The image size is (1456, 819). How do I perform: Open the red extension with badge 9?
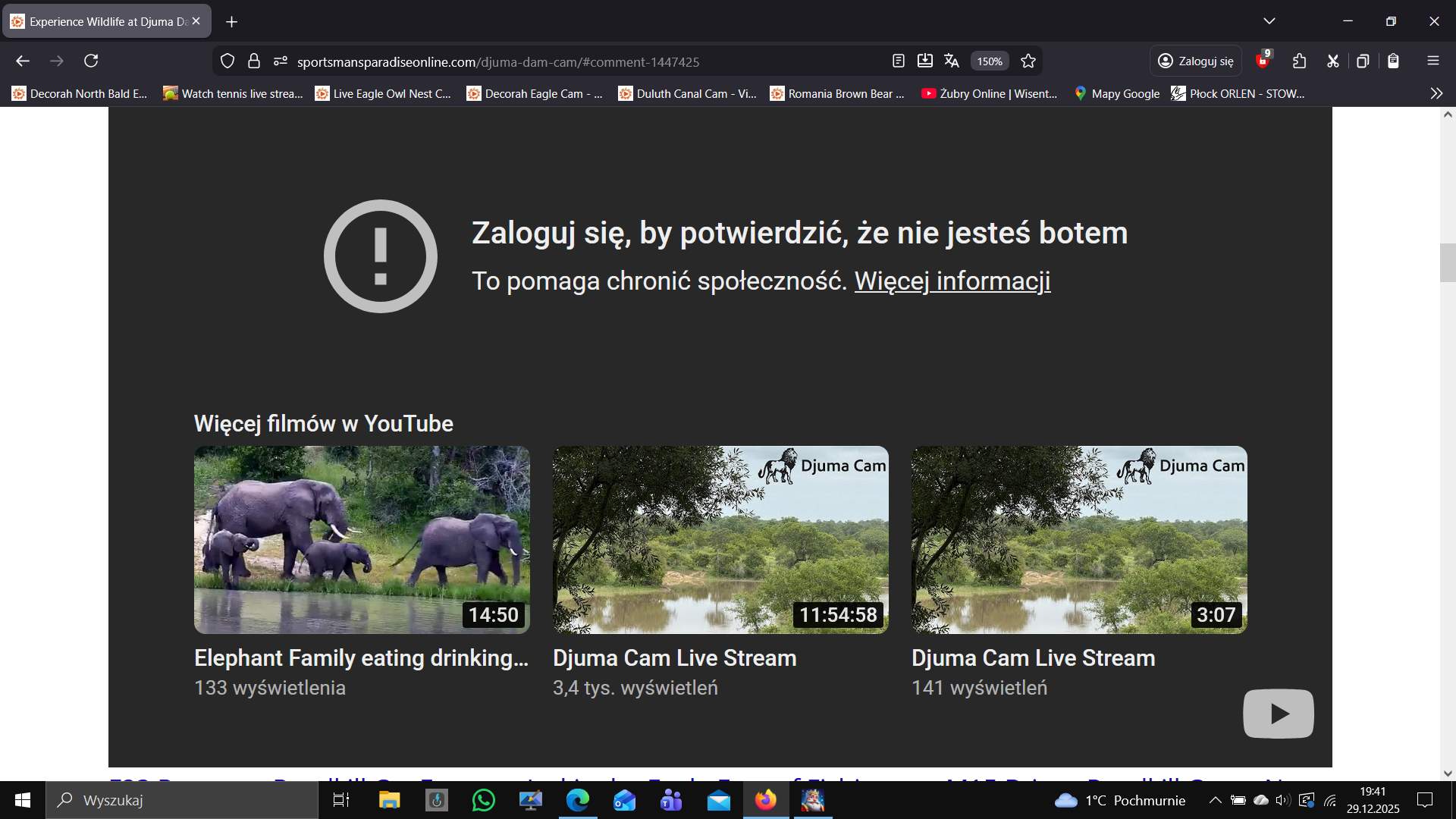click(1263, 61)
